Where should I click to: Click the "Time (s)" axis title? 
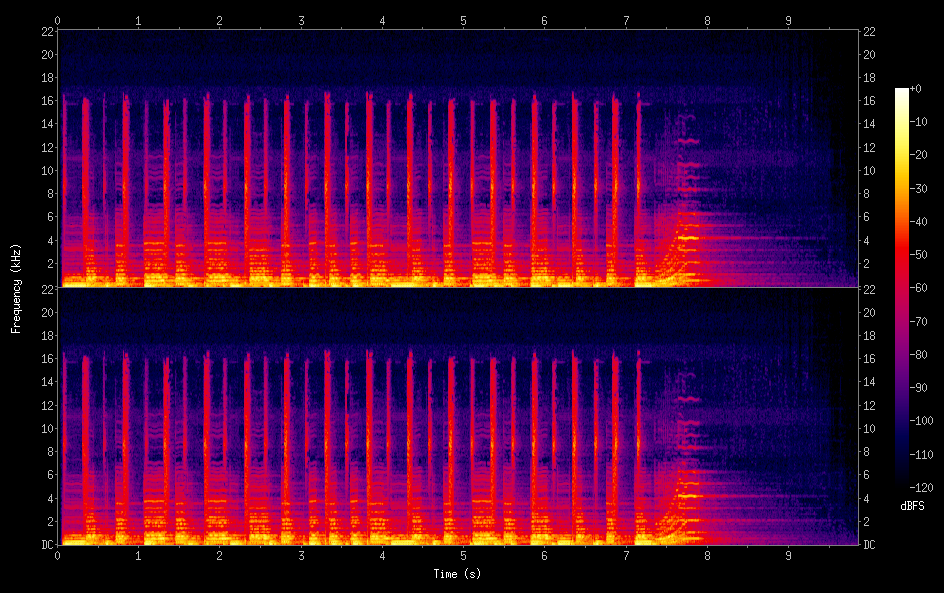tap(456, 574)
